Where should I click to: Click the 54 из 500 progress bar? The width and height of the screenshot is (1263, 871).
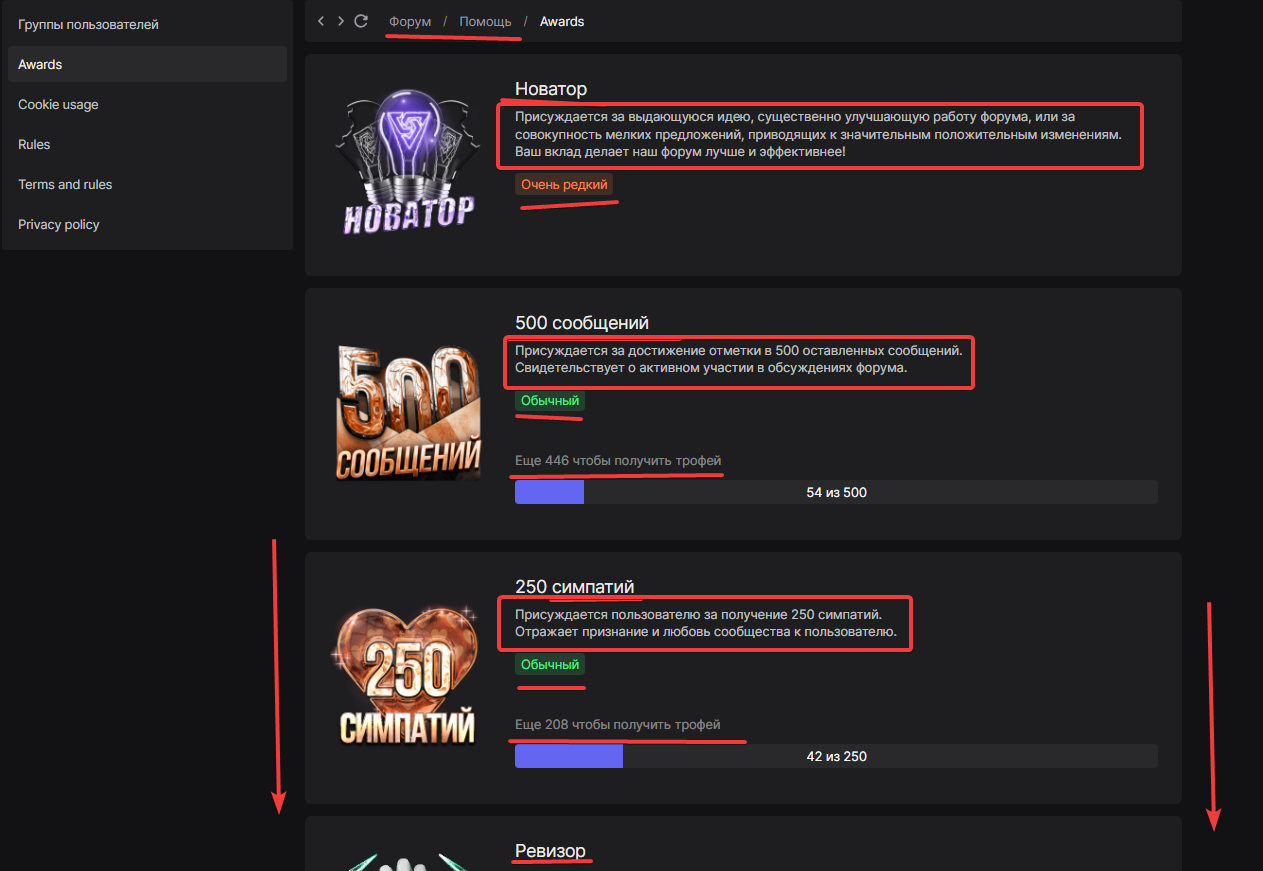point(836,492)
